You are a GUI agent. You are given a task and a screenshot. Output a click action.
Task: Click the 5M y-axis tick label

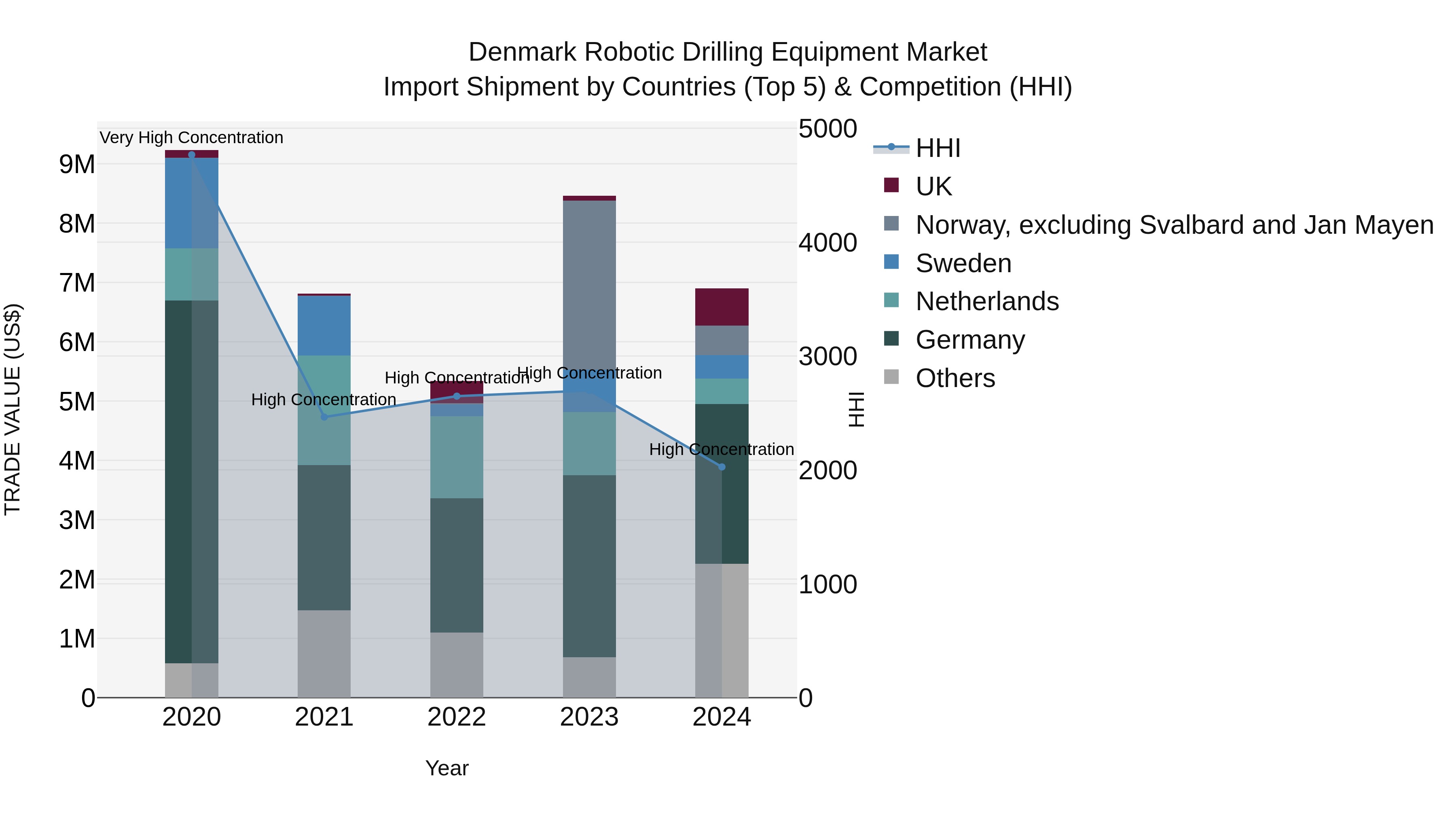(77, 402)
